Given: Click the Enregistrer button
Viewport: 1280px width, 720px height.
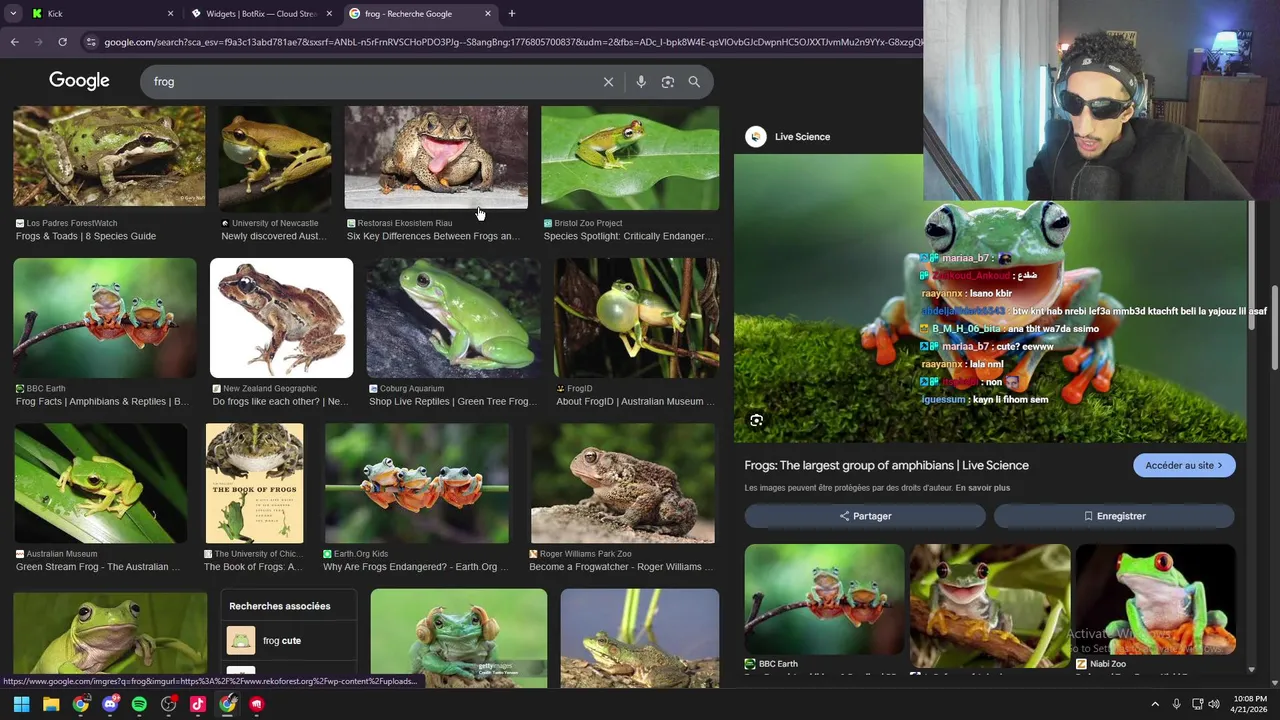Looking at the screenshot, I should [1115, 516].
